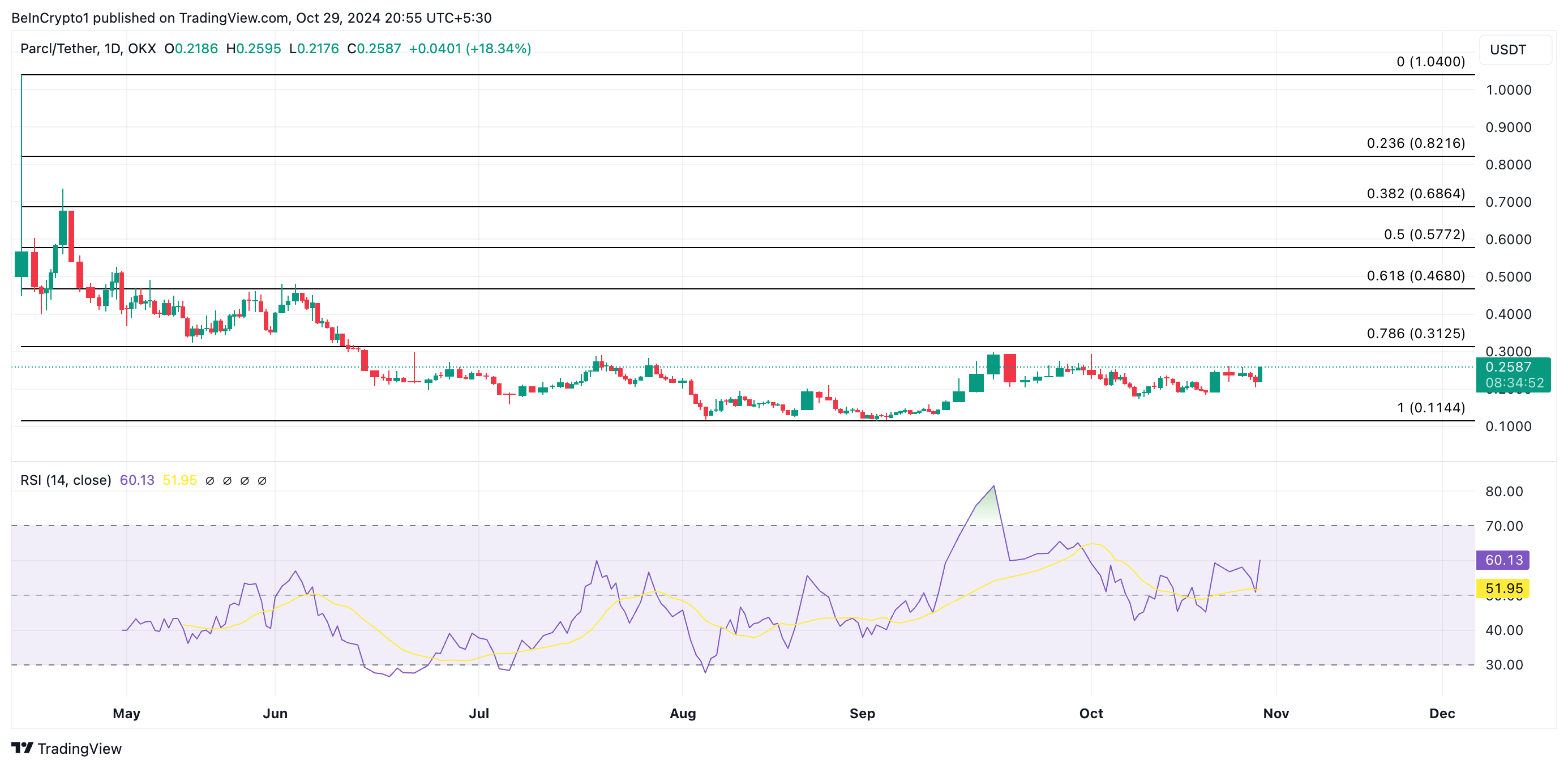This screenshot has height=768, width=1568.
Task: Click the Parcl/Tether, 1D, OKX symbol title
Action: click(x=88, y=49)
